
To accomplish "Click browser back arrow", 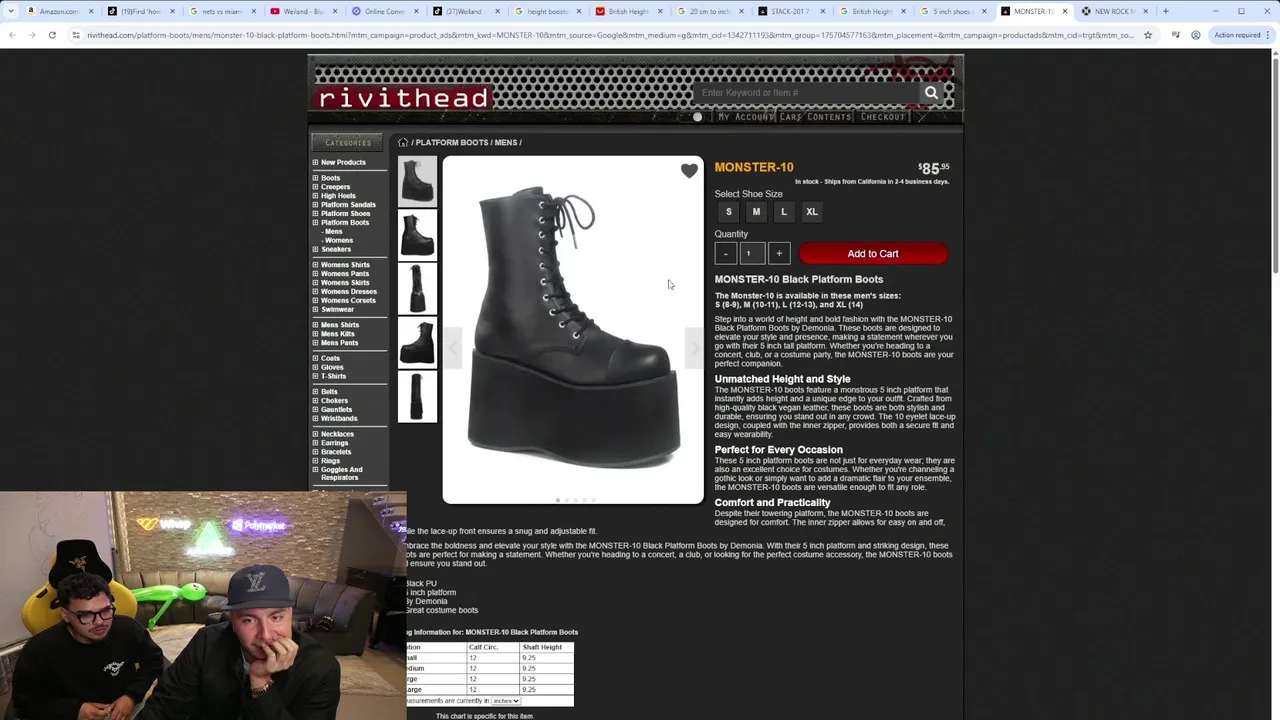I will 11,35.
